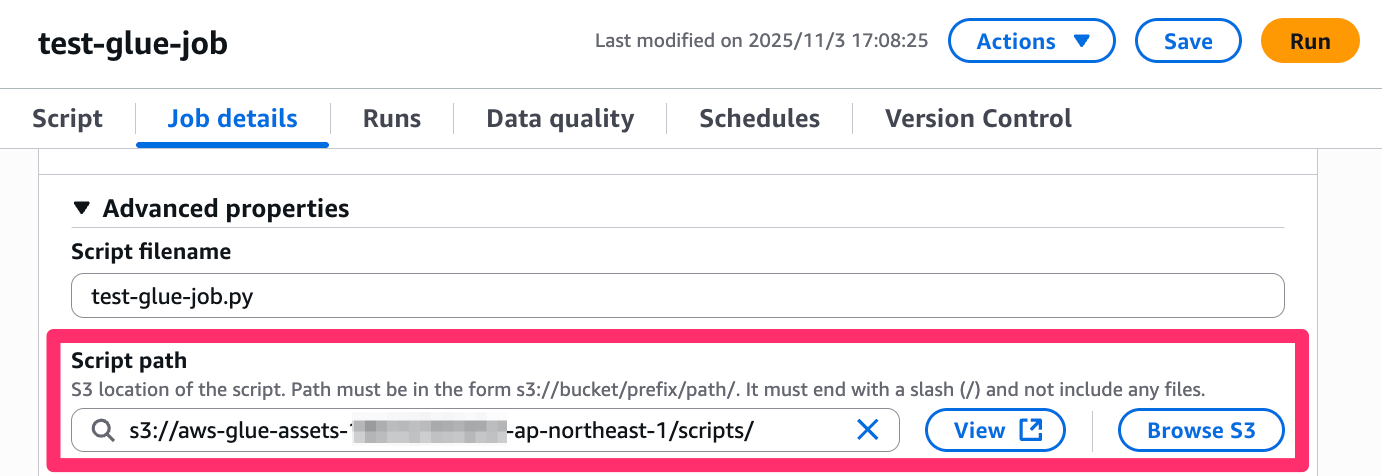Click the test-glue-job title
Screen dimensions: 1382x476
(x=133, y=43)
